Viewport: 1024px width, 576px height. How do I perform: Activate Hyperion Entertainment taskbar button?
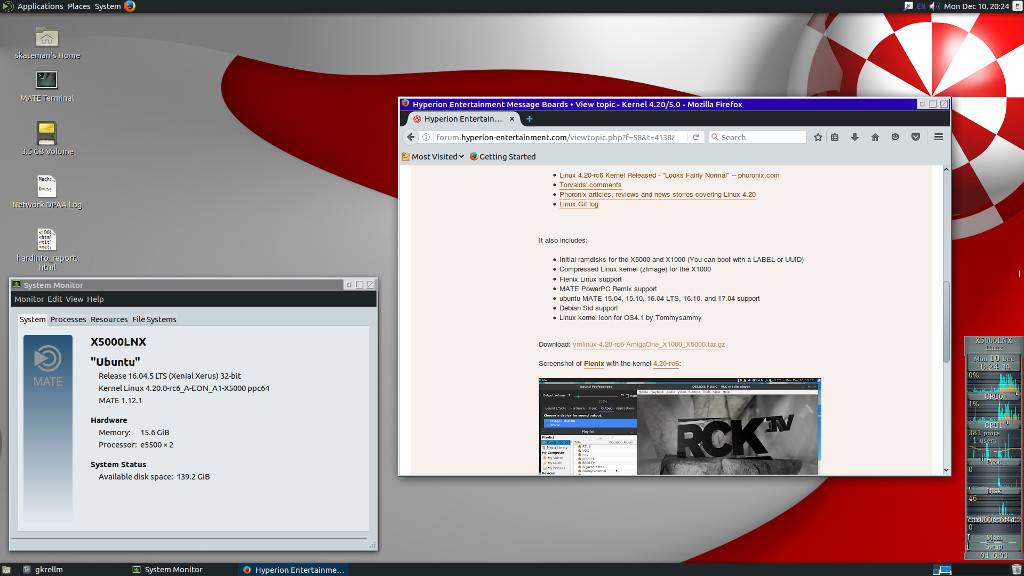tap(293, 569)
